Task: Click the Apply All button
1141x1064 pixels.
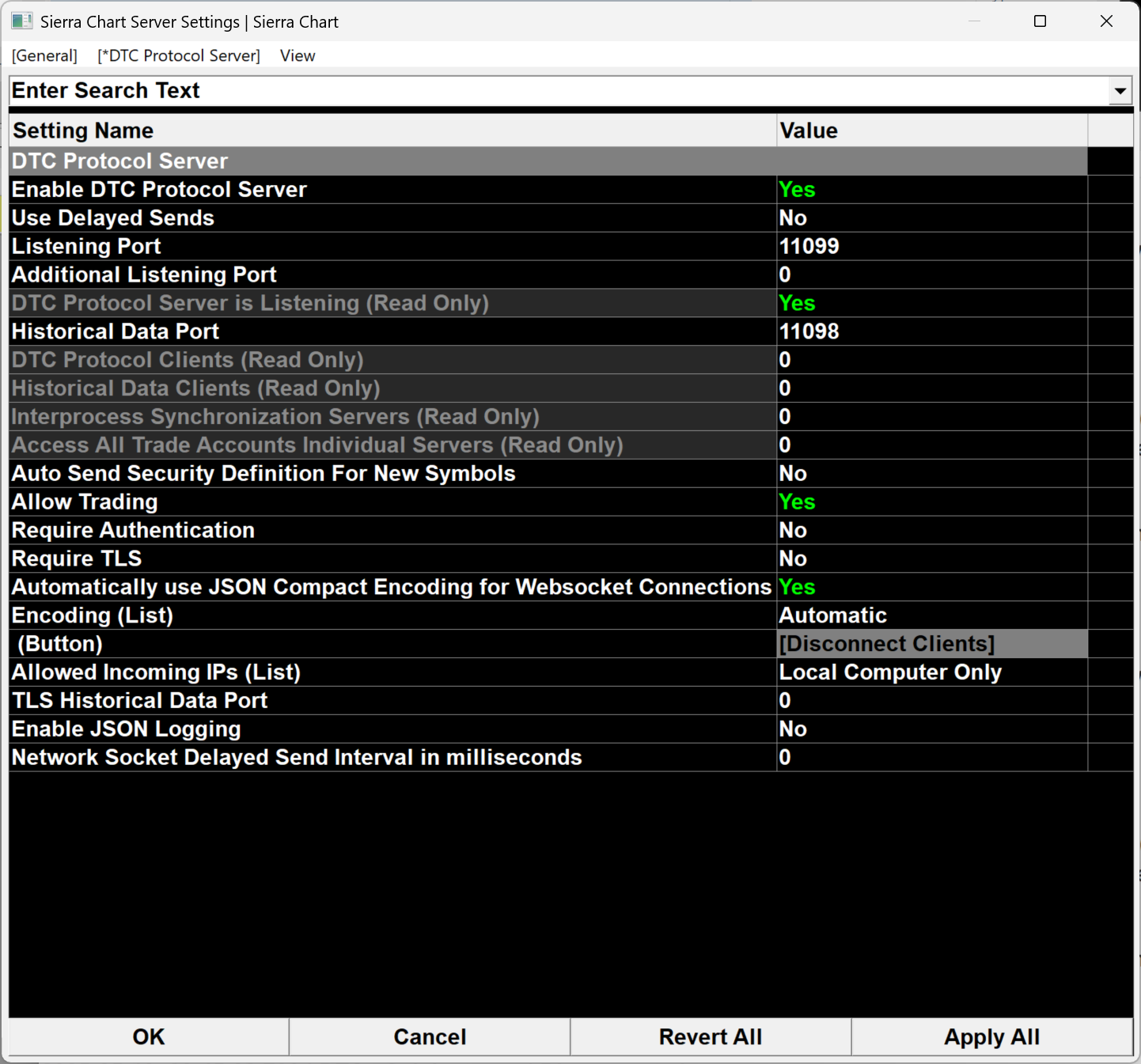Action: 991,1037
